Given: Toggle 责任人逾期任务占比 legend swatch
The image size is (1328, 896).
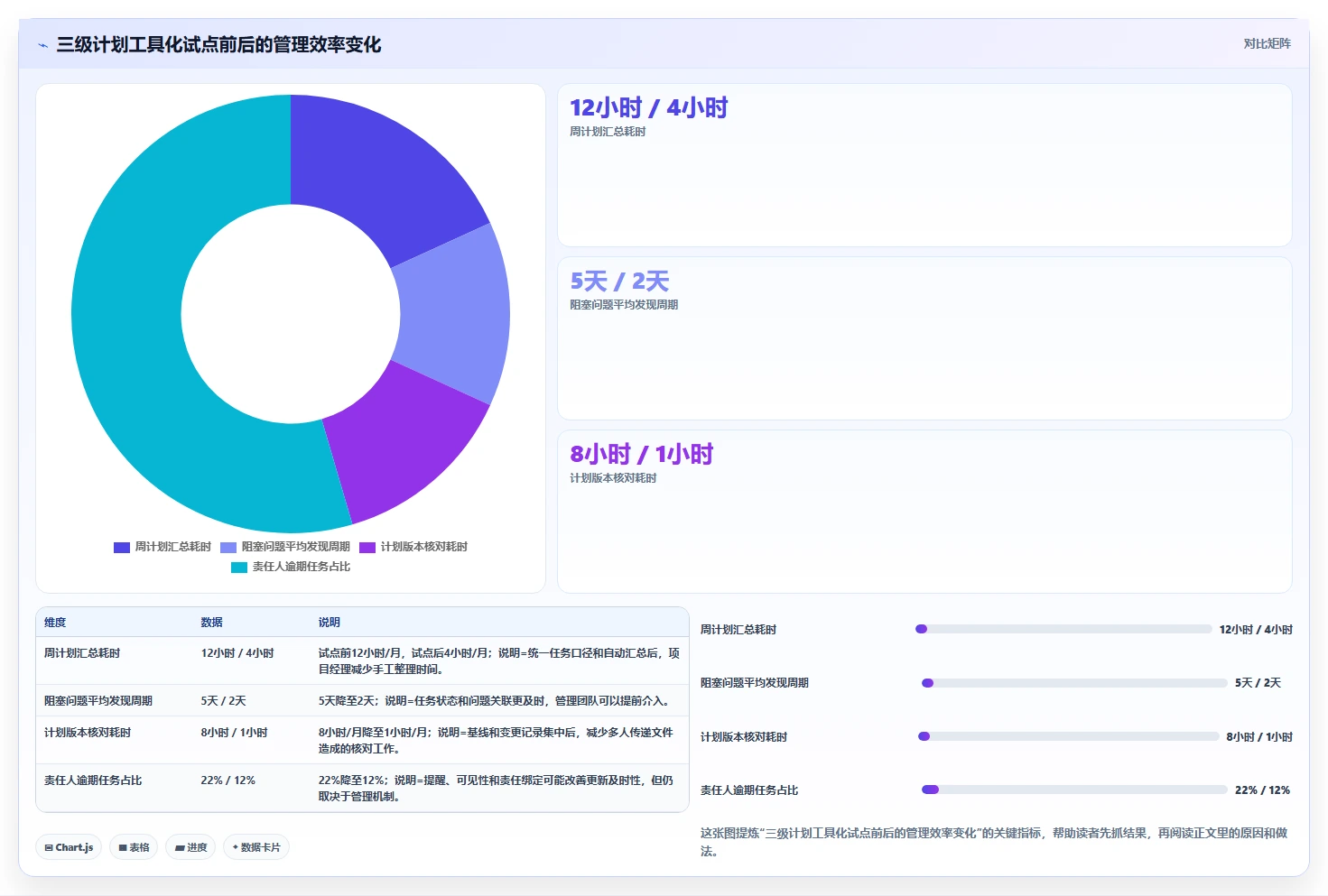Looking at the screenshot, I should click(239, 567).
